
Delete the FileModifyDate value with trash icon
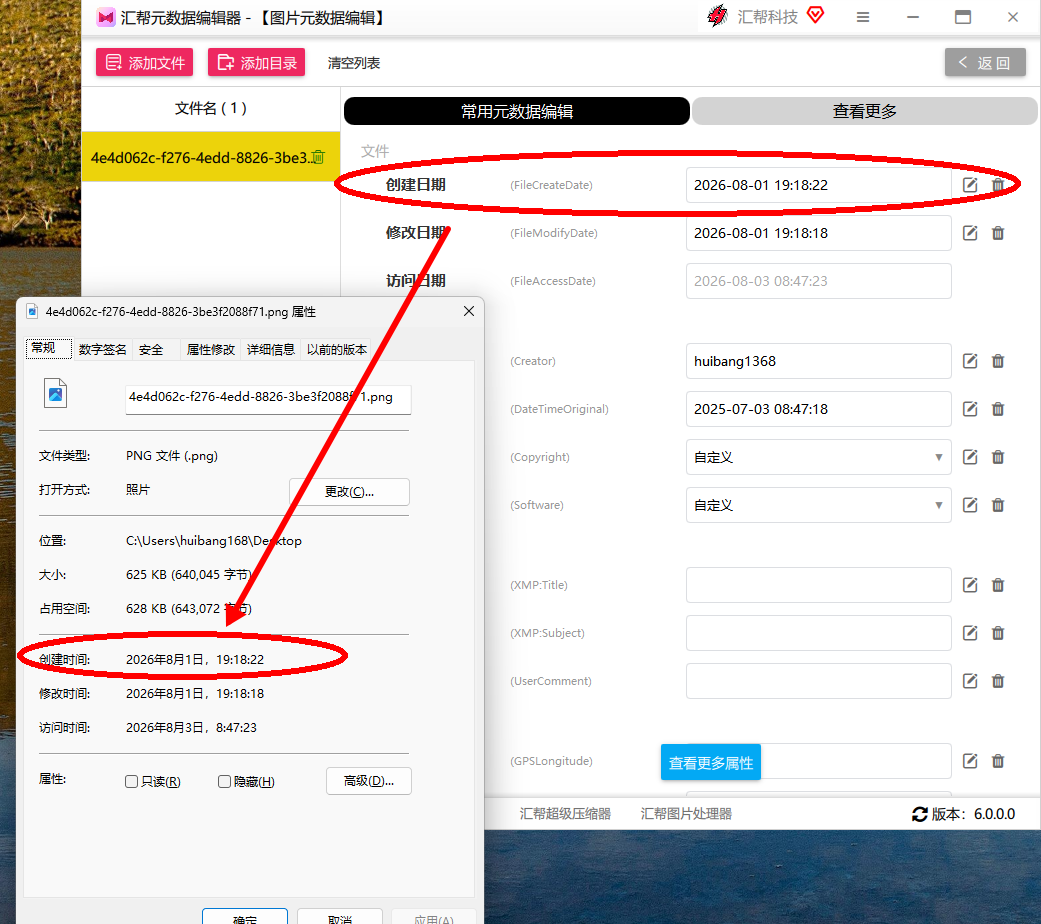pos(998,233)
